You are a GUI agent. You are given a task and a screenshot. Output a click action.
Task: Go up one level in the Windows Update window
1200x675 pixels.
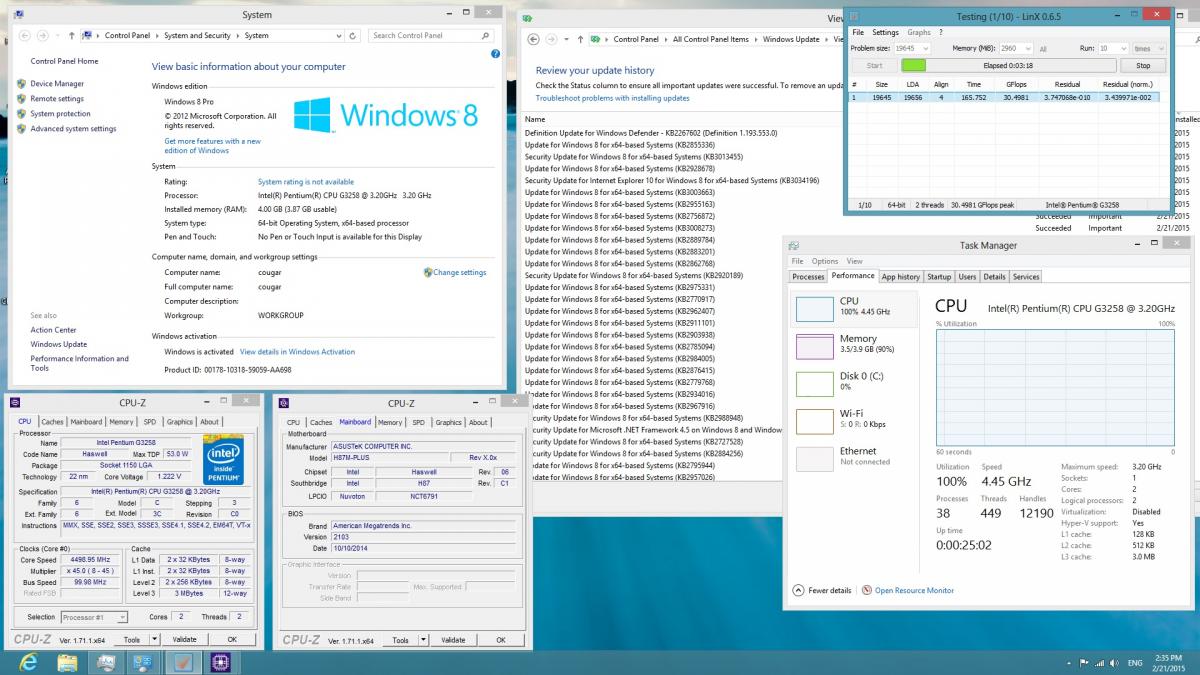coord(578,39)
